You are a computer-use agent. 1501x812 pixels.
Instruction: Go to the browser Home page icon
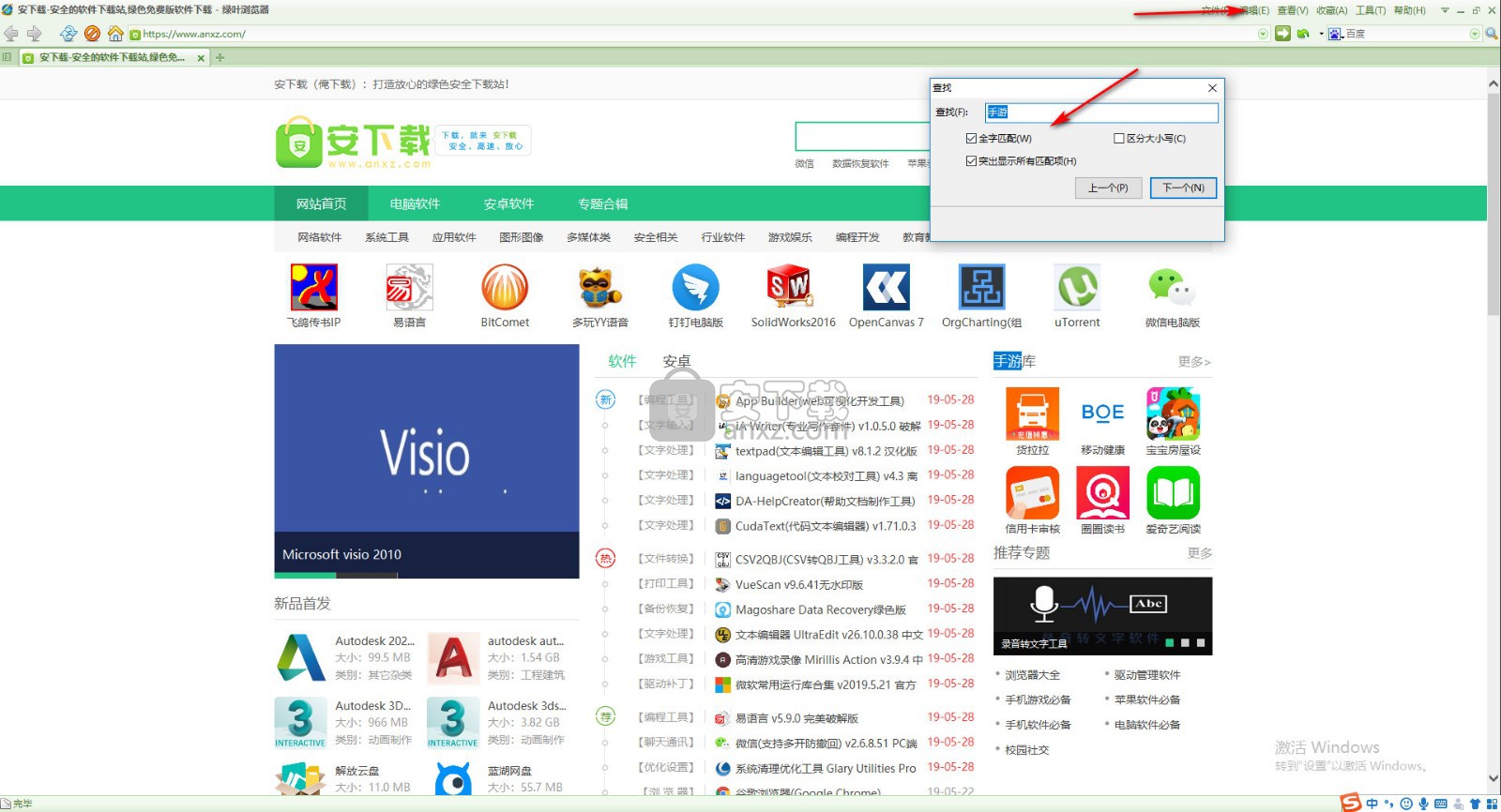point(115,34)
